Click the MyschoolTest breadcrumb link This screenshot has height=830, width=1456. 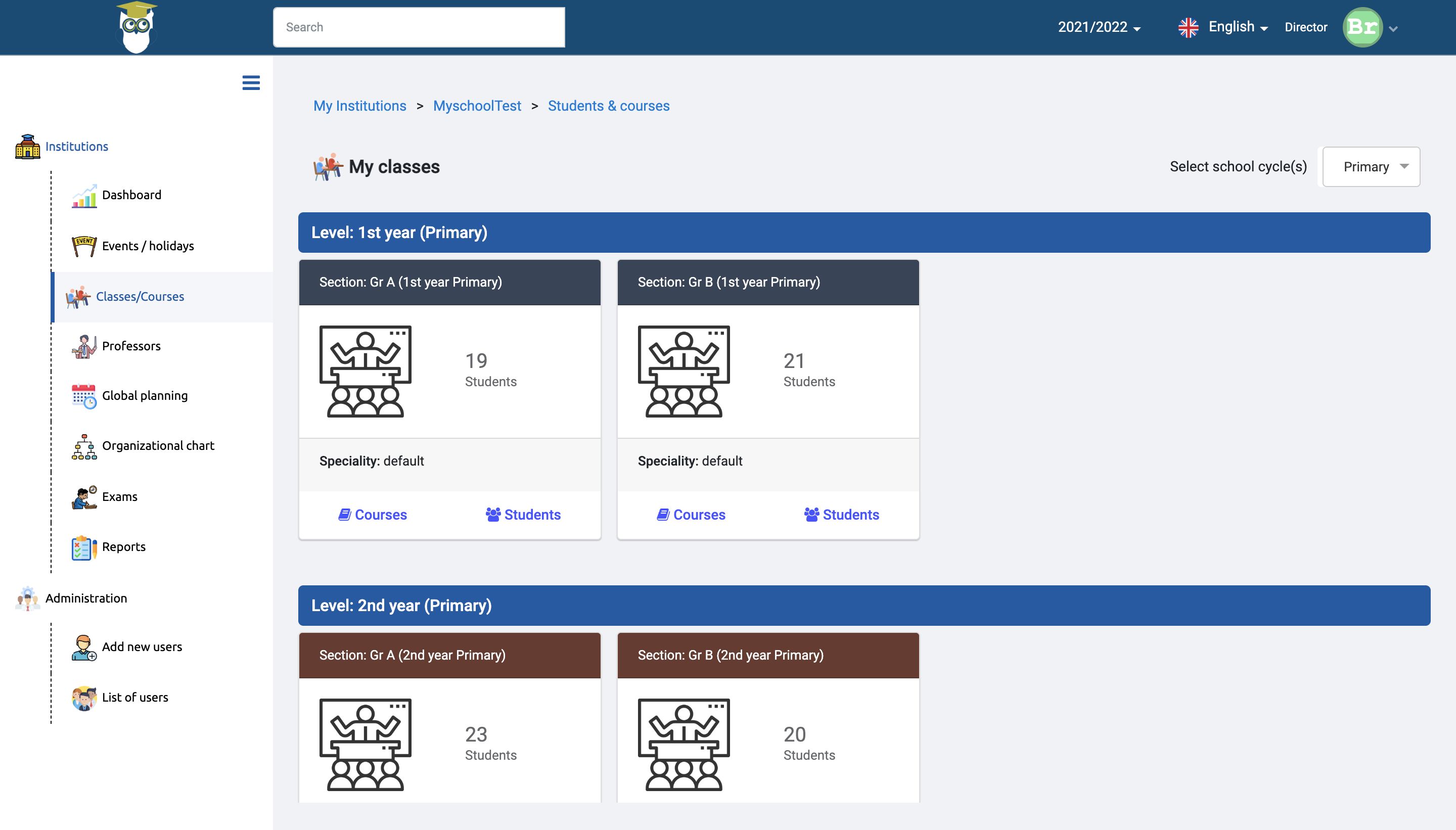477,106
